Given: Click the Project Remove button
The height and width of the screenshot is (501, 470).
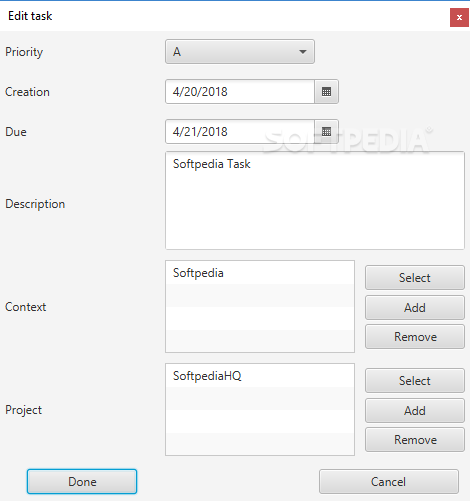Looking at the screenshot, I should [415, 440].
